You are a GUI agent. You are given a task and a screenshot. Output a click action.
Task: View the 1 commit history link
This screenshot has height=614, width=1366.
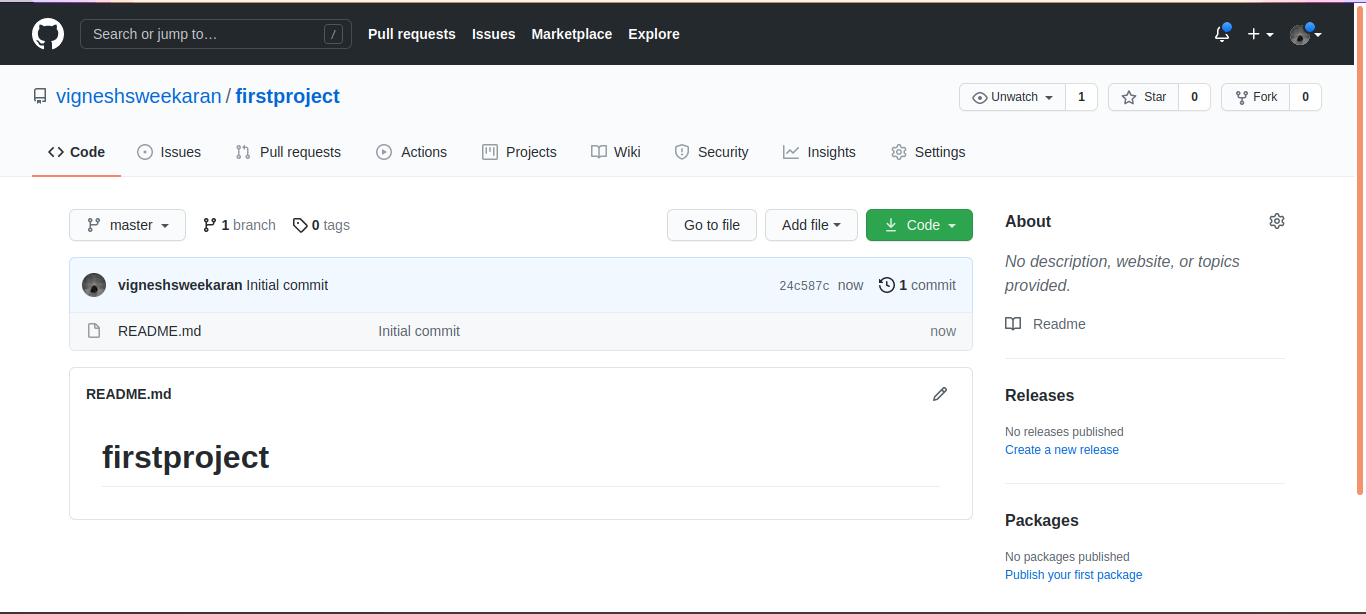point(917,285)
